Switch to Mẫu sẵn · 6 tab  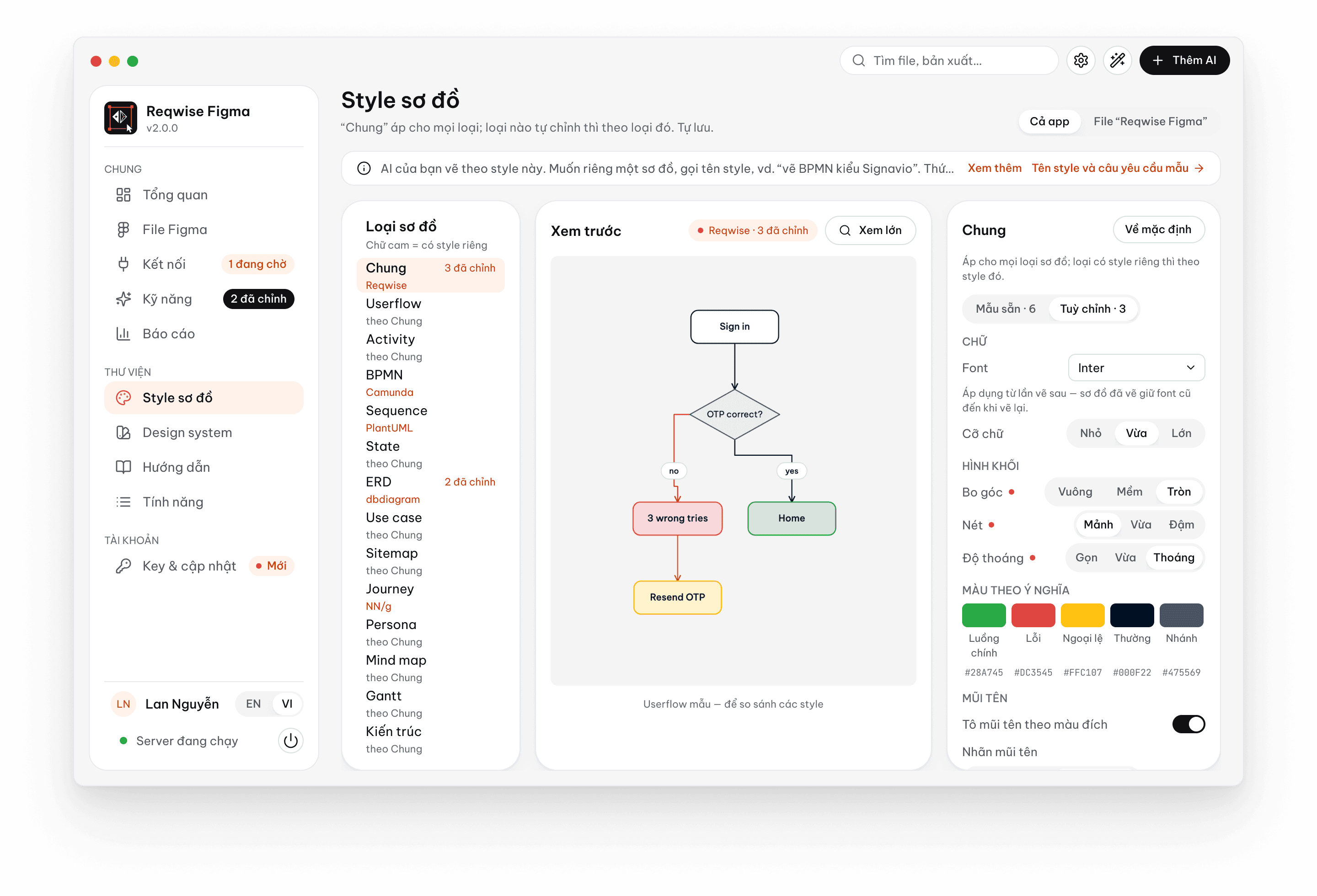(x=1005, y=309)
